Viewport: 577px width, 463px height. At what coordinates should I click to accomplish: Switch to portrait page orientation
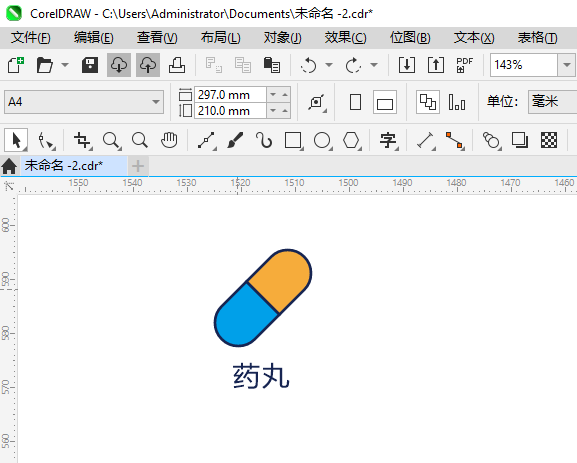(355, 102)
